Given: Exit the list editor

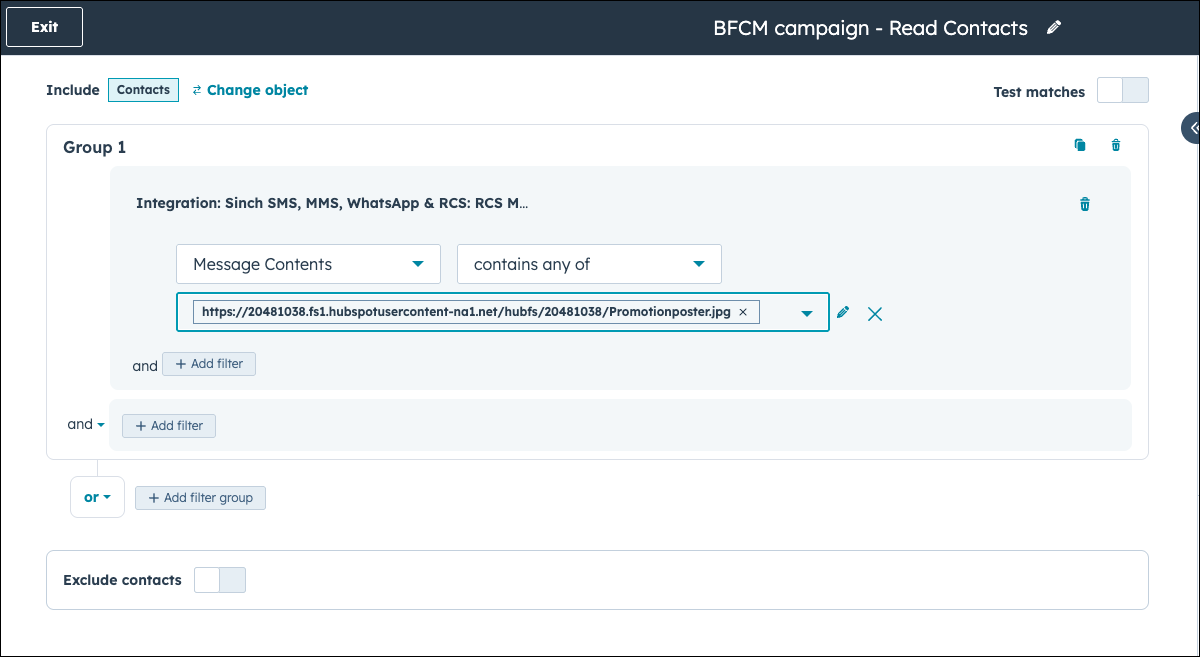Looking at the screenshot, I should point(44,27).
